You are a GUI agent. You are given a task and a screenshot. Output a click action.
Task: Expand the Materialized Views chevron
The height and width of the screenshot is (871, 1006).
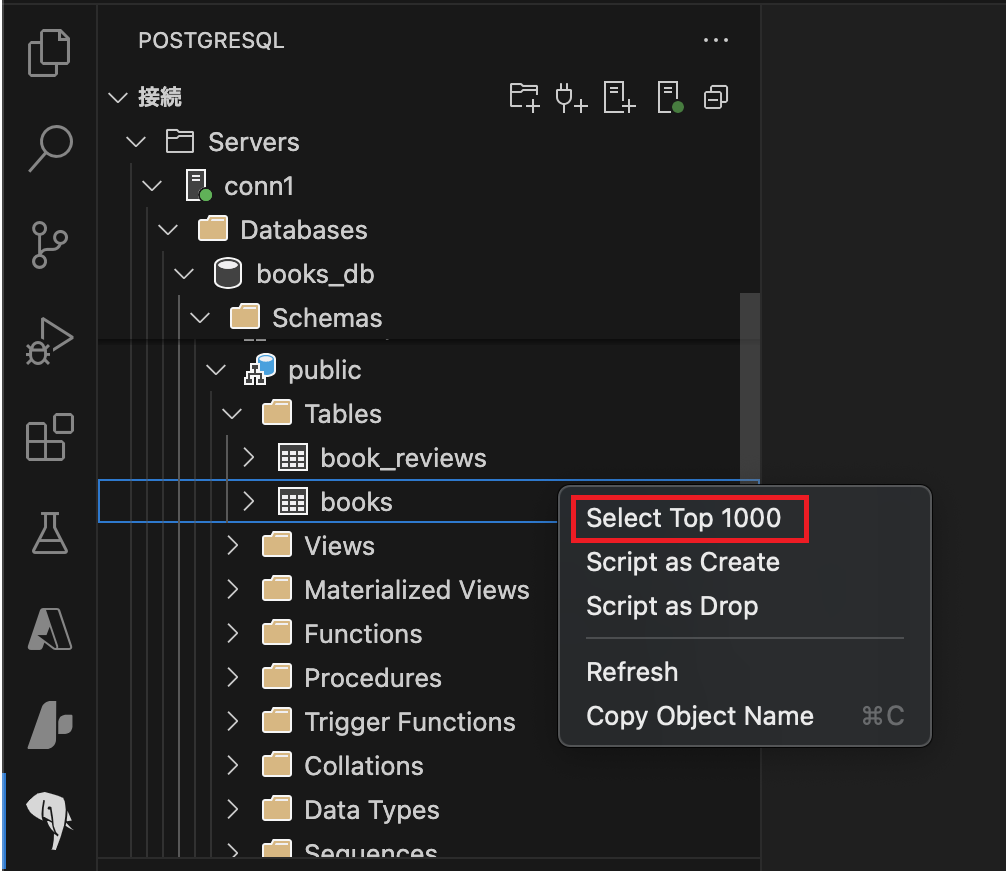pyautogui.click(x=233, y=589)
